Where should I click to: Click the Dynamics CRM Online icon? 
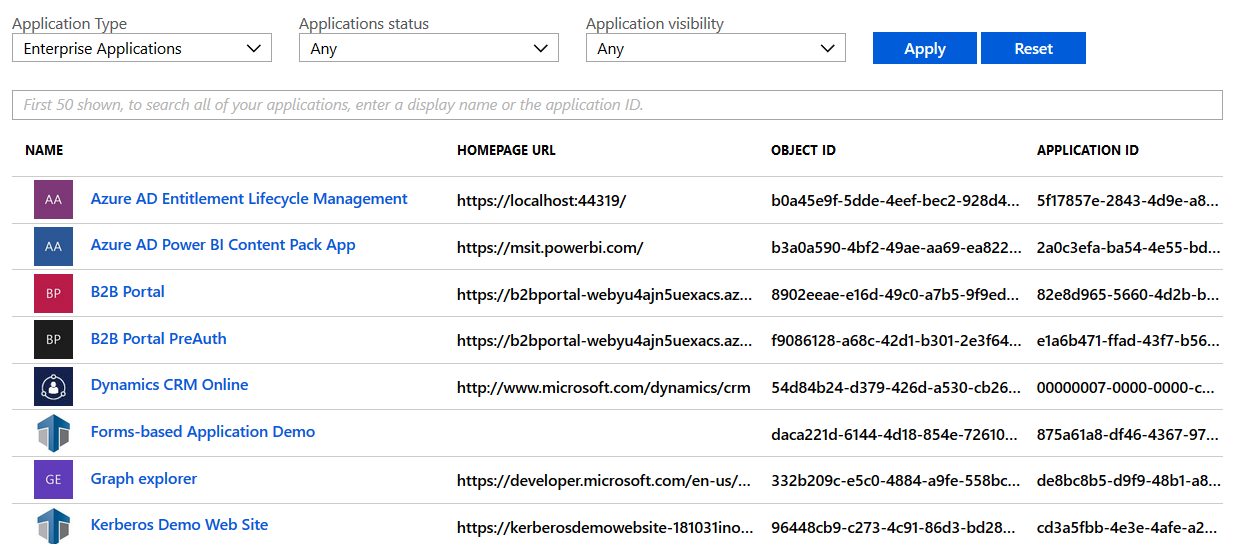click(53, 386)
